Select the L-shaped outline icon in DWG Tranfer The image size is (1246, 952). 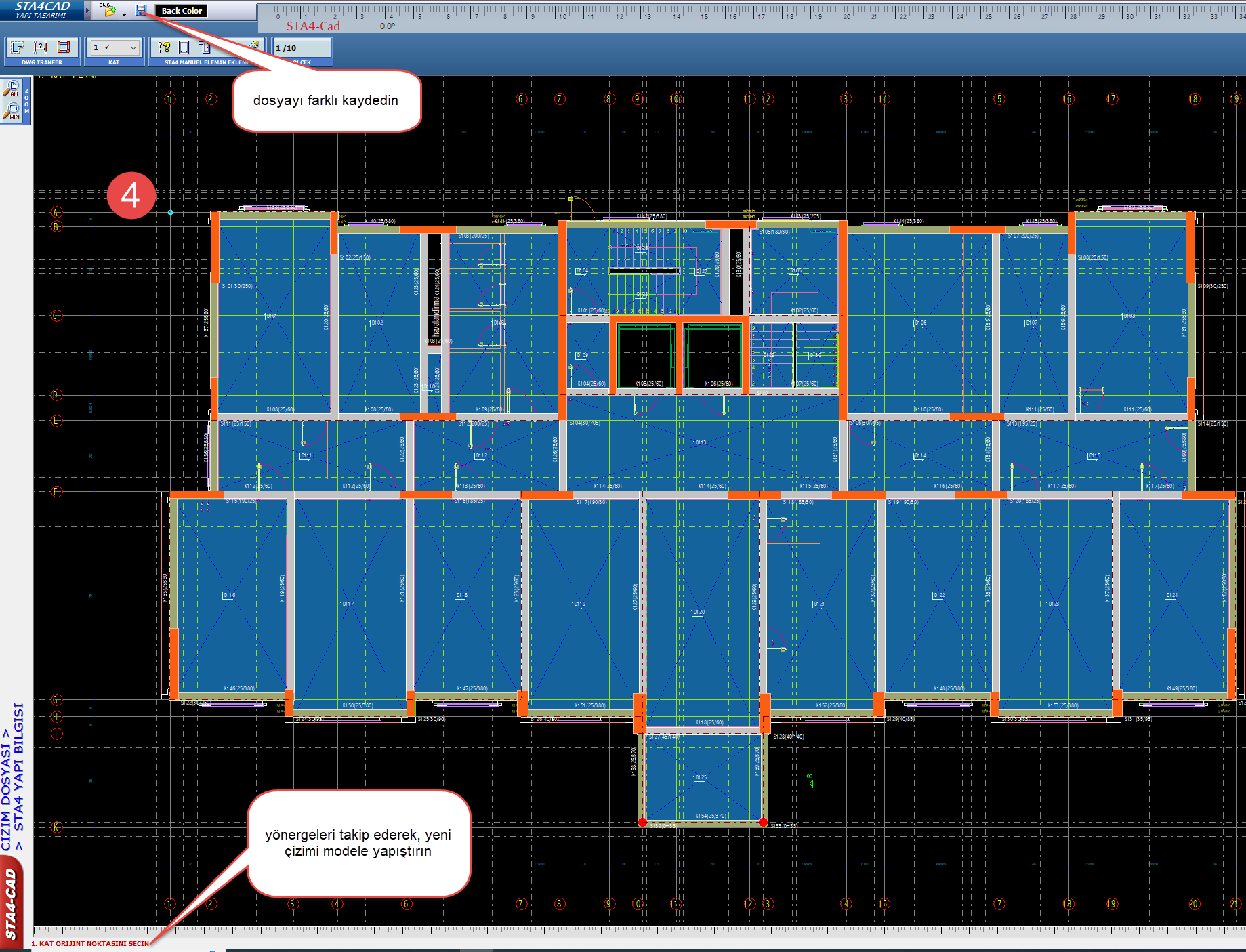click(x=18, y=47)
